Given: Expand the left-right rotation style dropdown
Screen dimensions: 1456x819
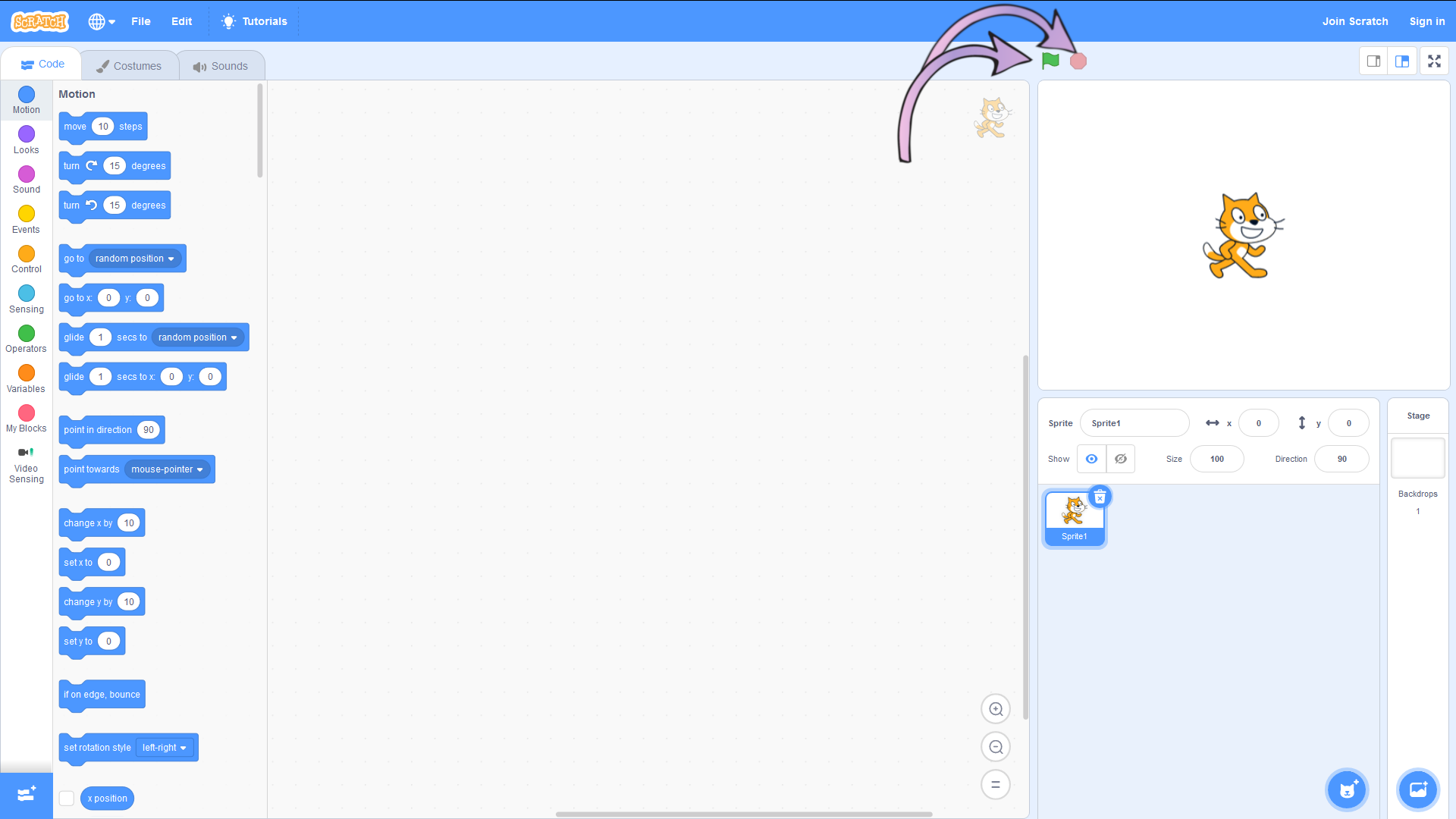Looking at the screenshot, I should 165,748.
